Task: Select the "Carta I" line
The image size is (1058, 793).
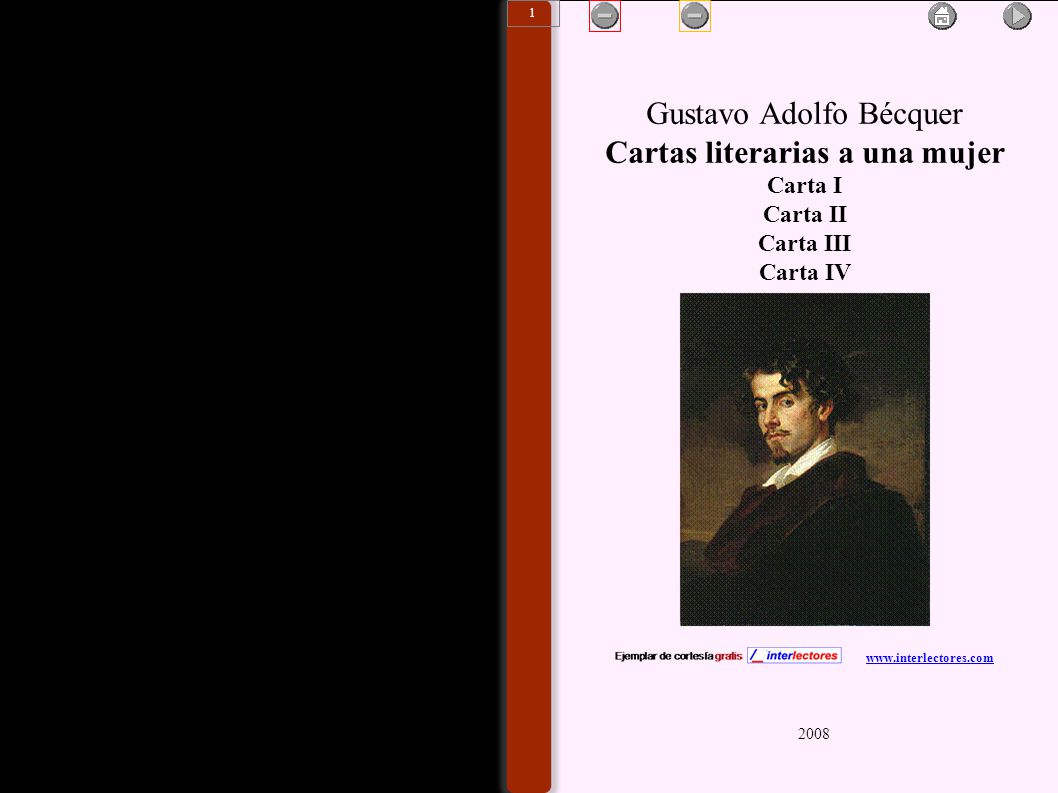Action: point(804,185)
